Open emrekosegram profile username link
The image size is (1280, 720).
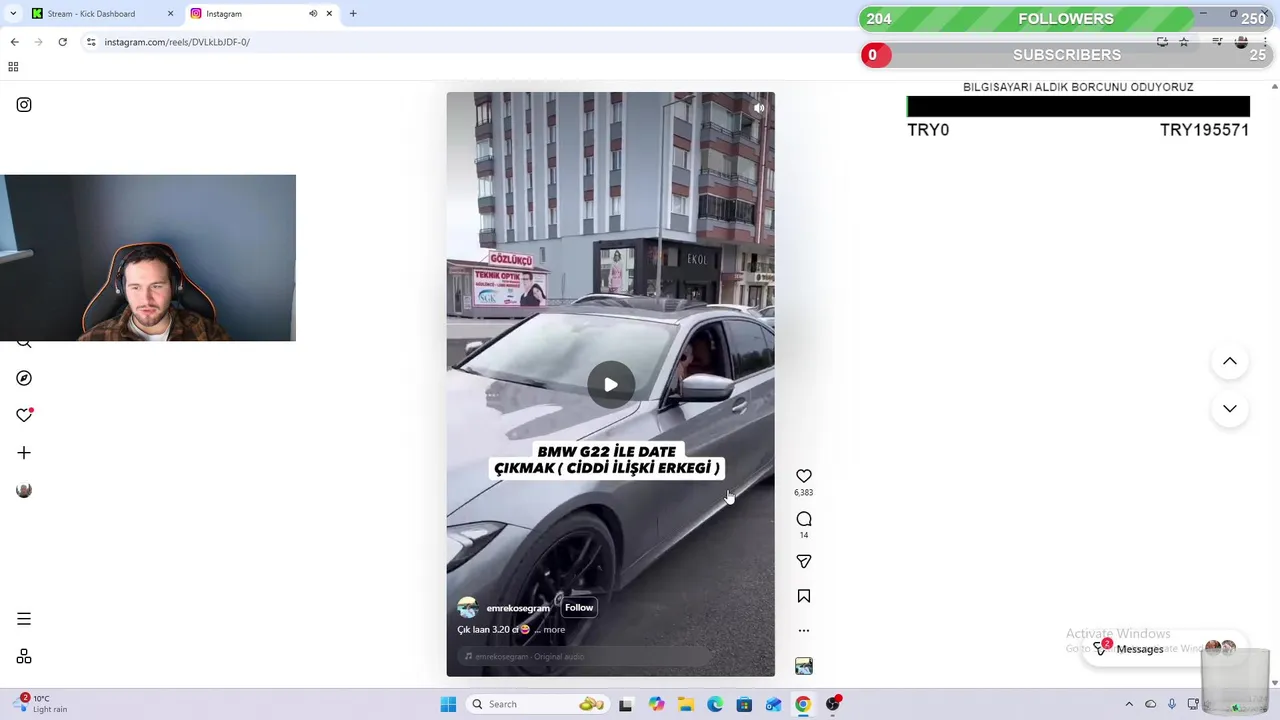tap(518, 608)
